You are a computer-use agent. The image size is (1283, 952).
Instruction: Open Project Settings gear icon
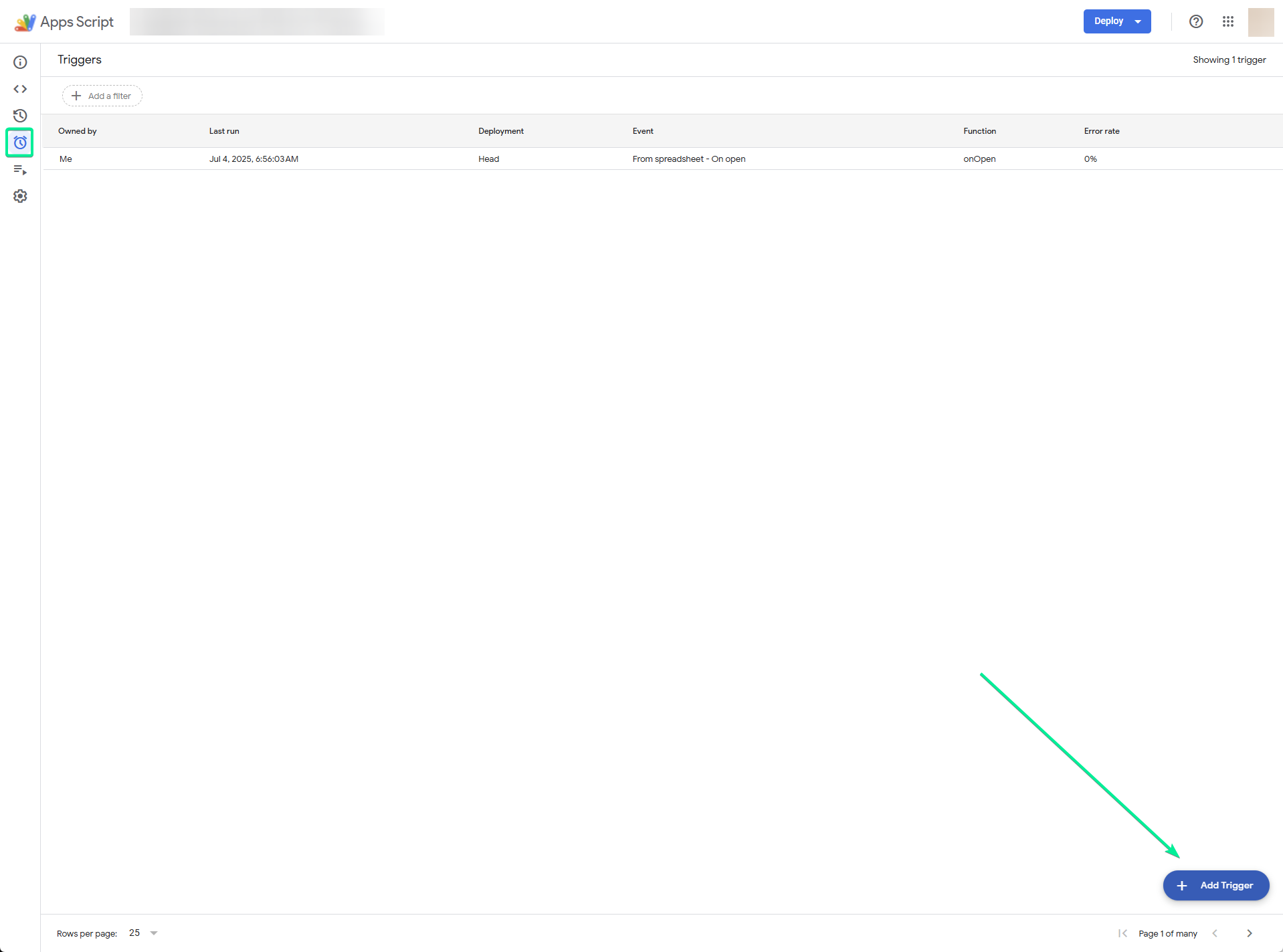point(20,196)
